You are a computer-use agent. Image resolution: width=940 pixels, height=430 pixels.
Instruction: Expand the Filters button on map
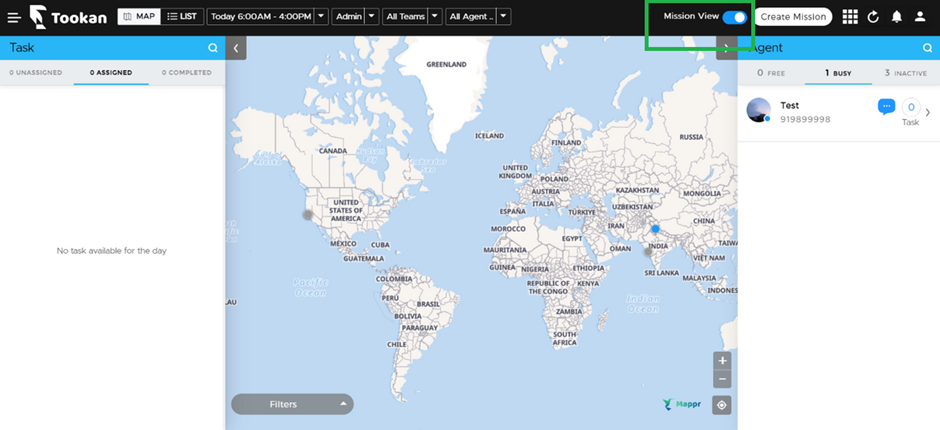click(x=292, y=404)
